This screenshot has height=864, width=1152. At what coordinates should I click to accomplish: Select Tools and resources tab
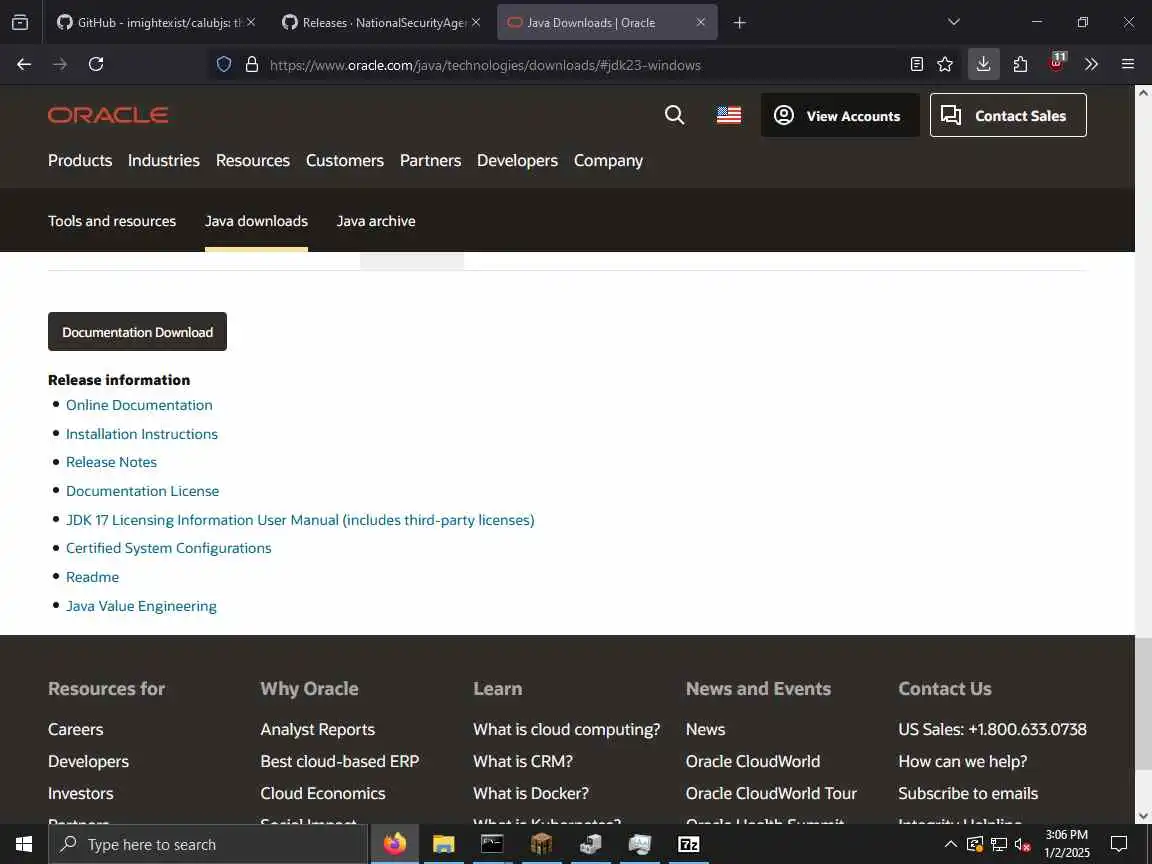112,221
